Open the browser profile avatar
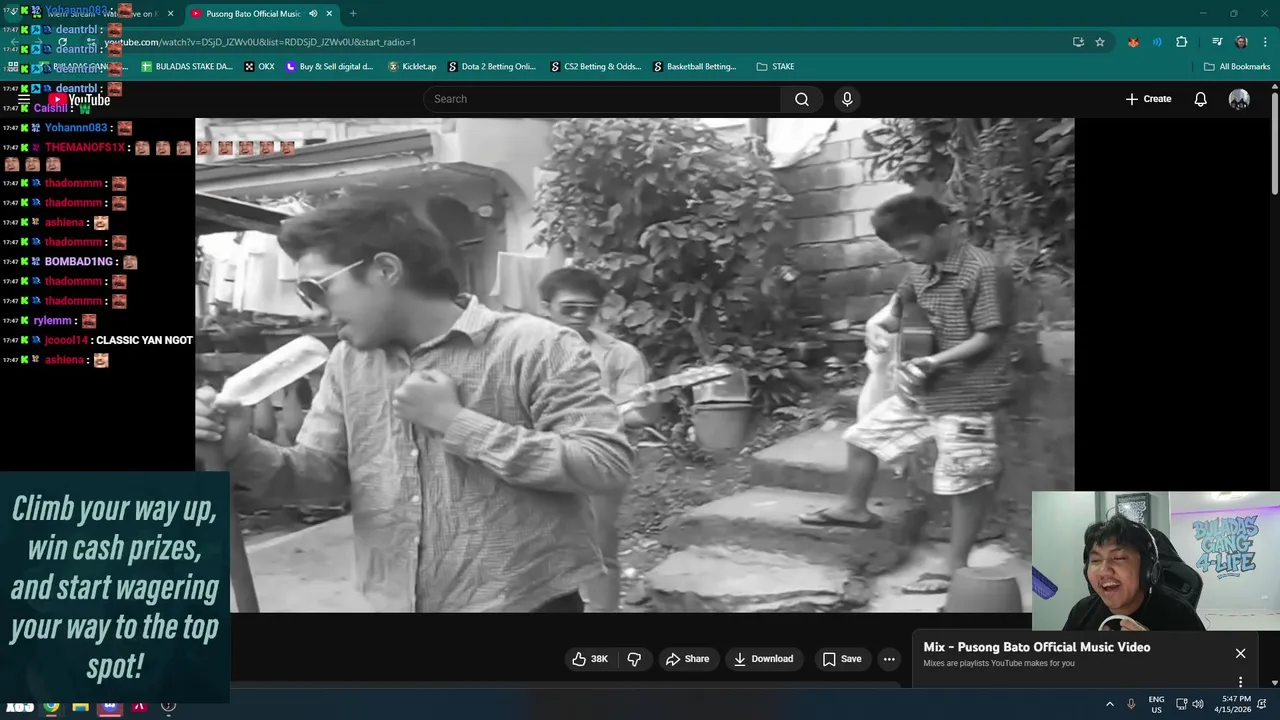Screen dimensions: 1280x720 click(x=1241, y=42)
